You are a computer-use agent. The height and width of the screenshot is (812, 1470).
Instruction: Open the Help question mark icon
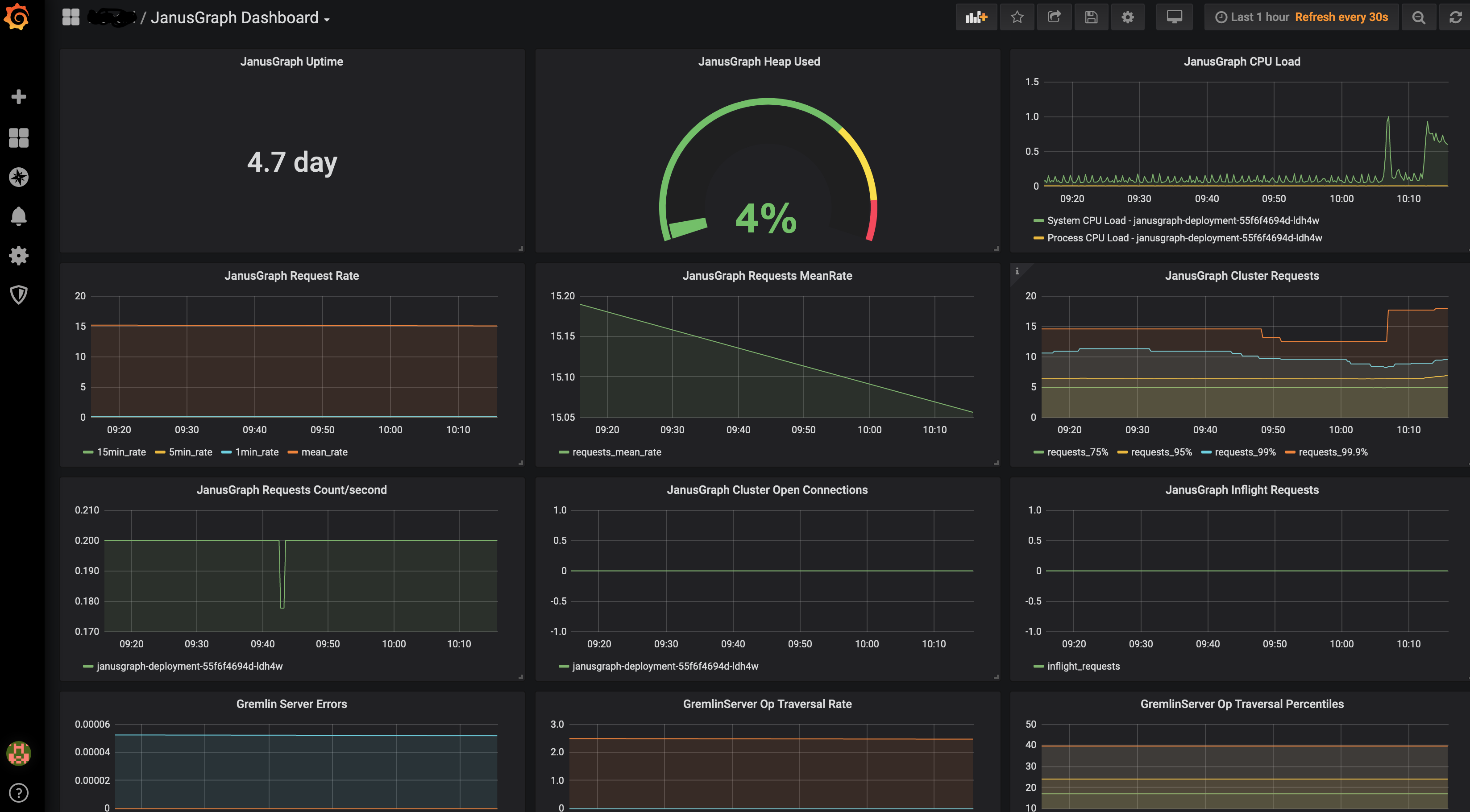pos(19,793)
